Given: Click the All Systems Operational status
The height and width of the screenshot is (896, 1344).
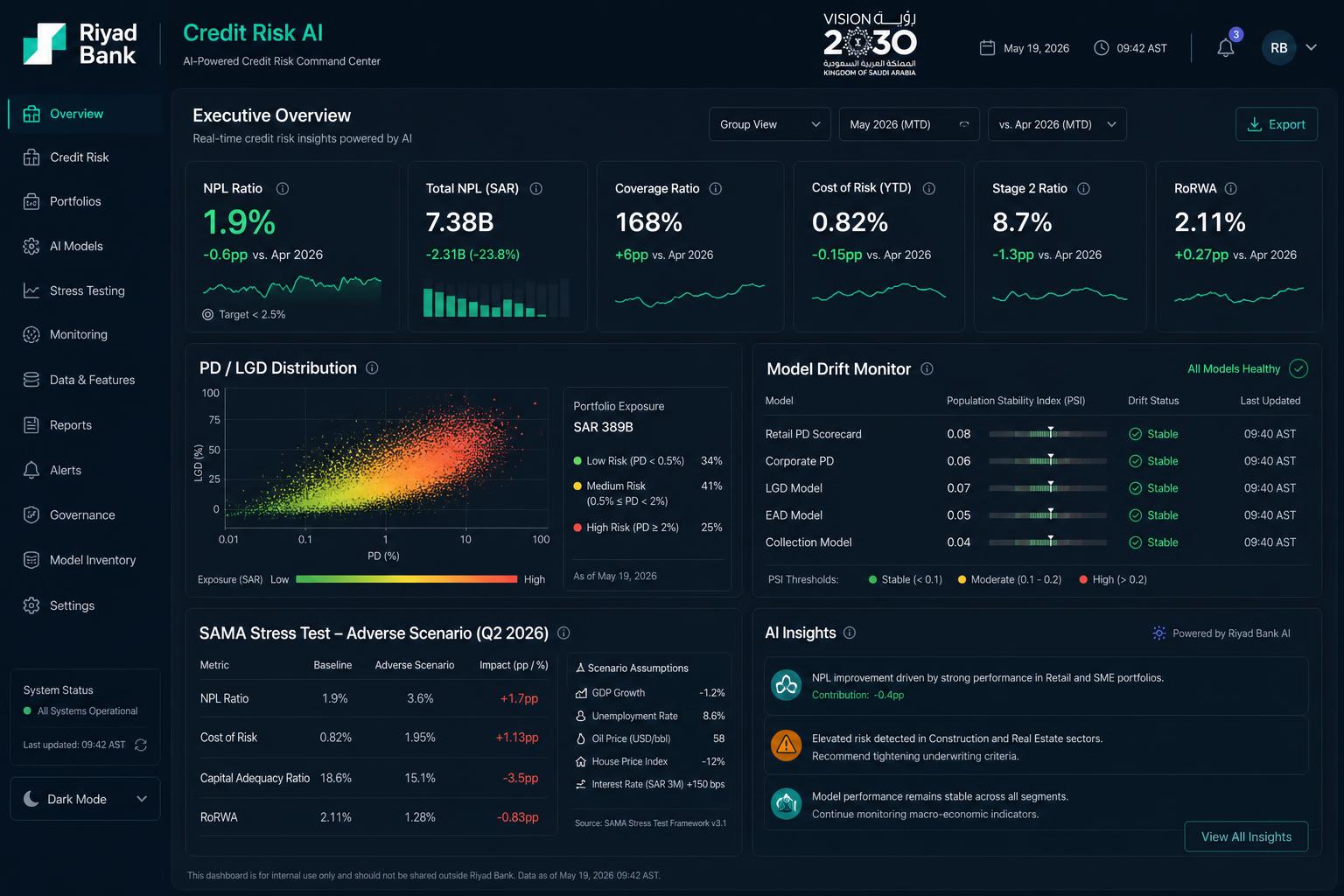Looking at the screenshot, I should pos(80,711).
